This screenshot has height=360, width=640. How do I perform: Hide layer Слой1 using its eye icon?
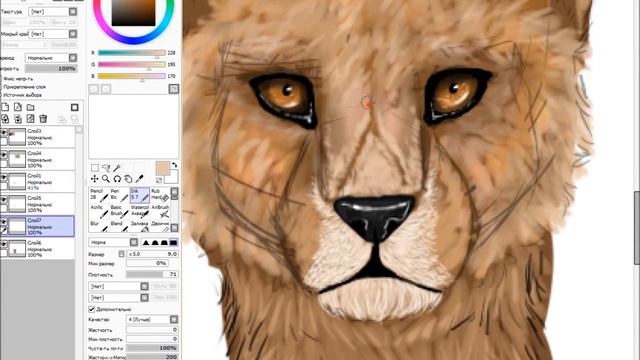pyautogui.click(x=4, y=178)
